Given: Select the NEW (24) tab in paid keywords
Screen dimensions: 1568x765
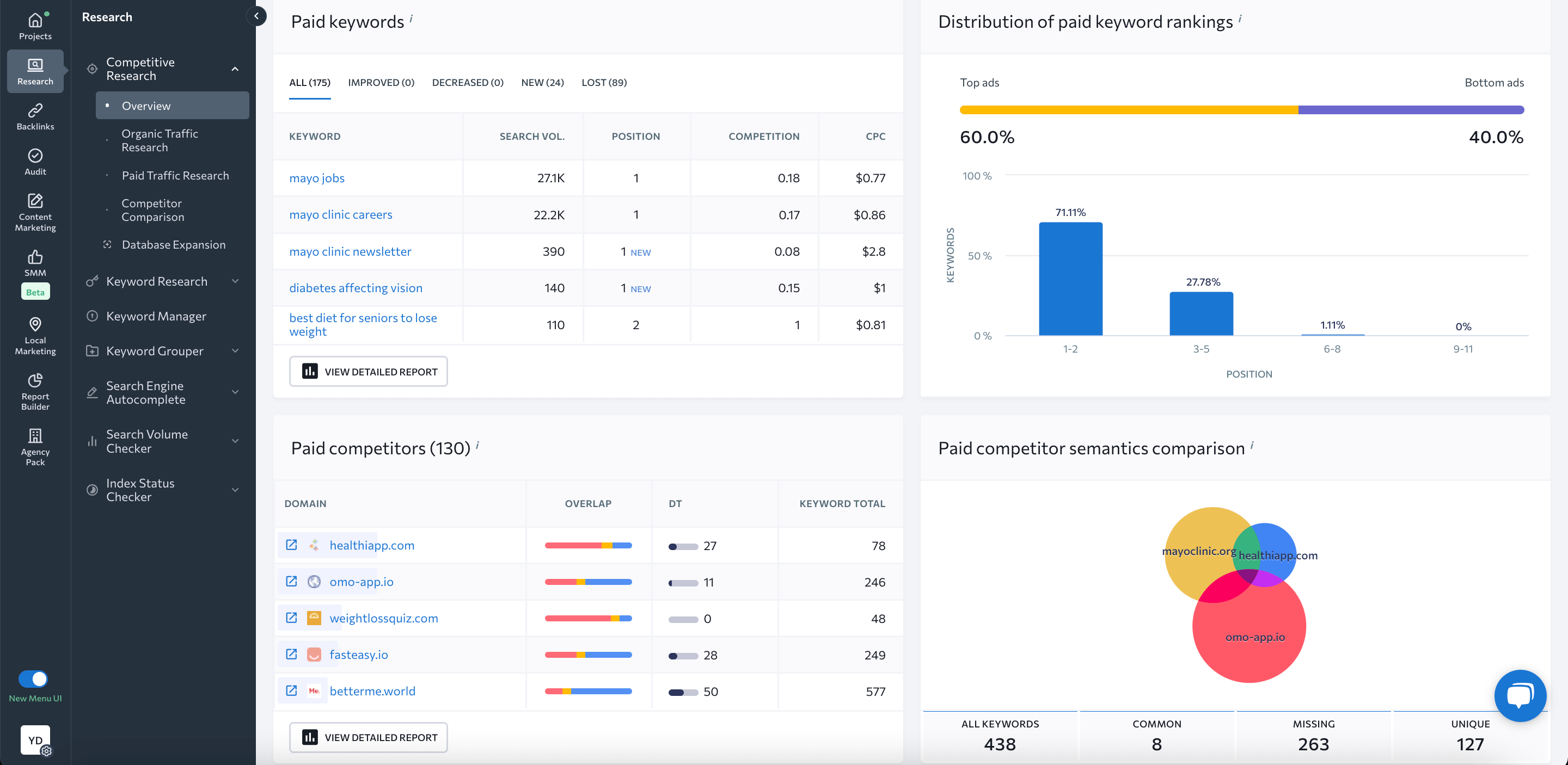Looking at the screenshot, I should (x=542, y=82).
